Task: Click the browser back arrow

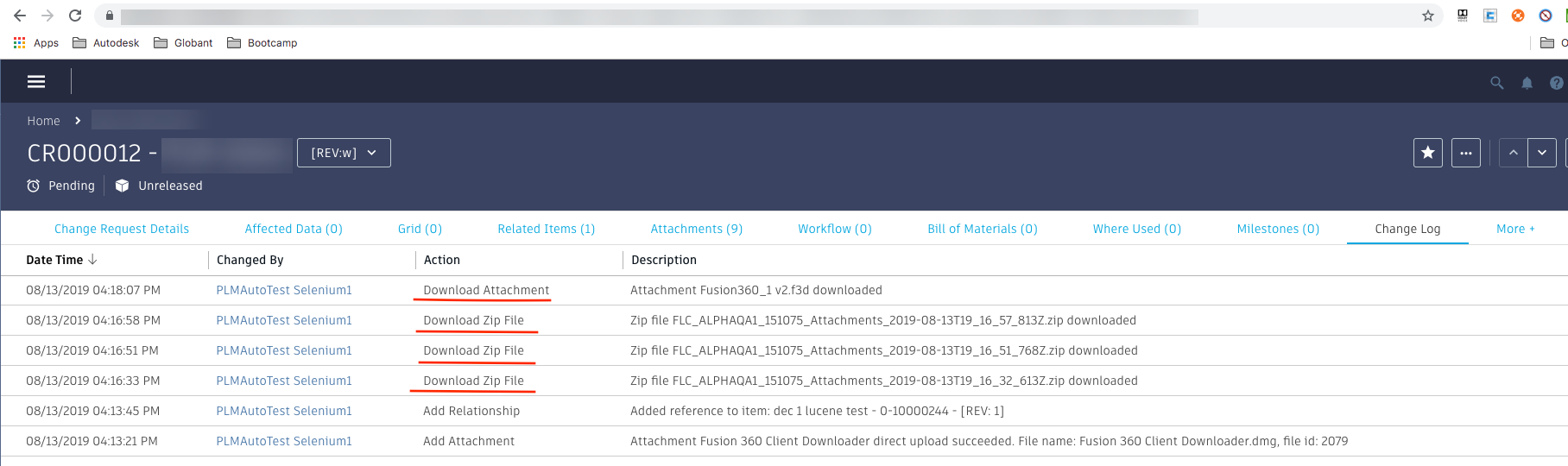Action: pos(19,16)
